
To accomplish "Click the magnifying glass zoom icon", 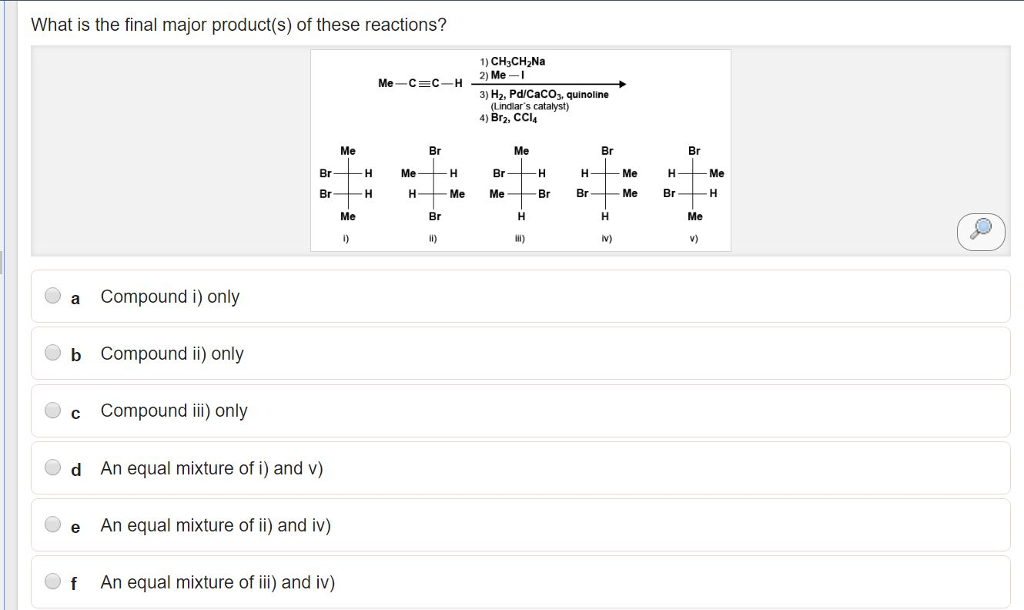I will point(980,231).
